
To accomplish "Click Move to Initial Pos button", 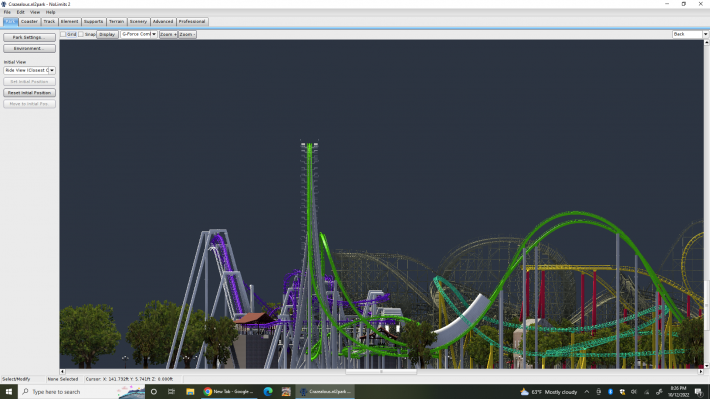I will (29, 104).
